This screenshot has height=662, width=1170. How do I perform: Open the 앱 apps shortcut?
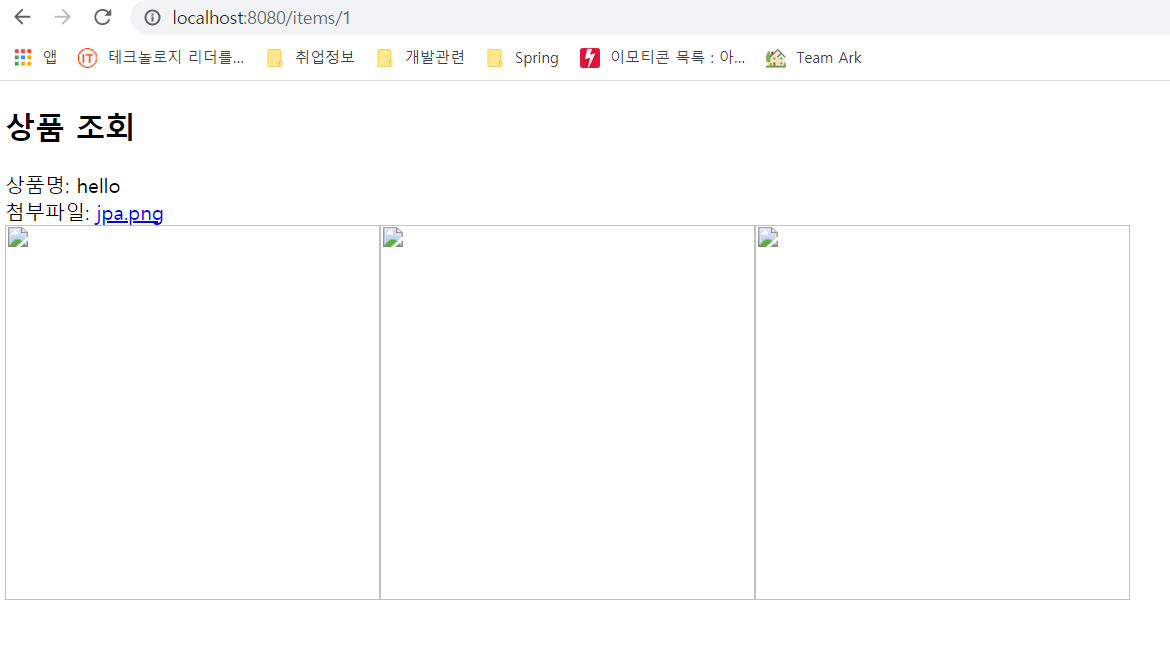point(36,57)
